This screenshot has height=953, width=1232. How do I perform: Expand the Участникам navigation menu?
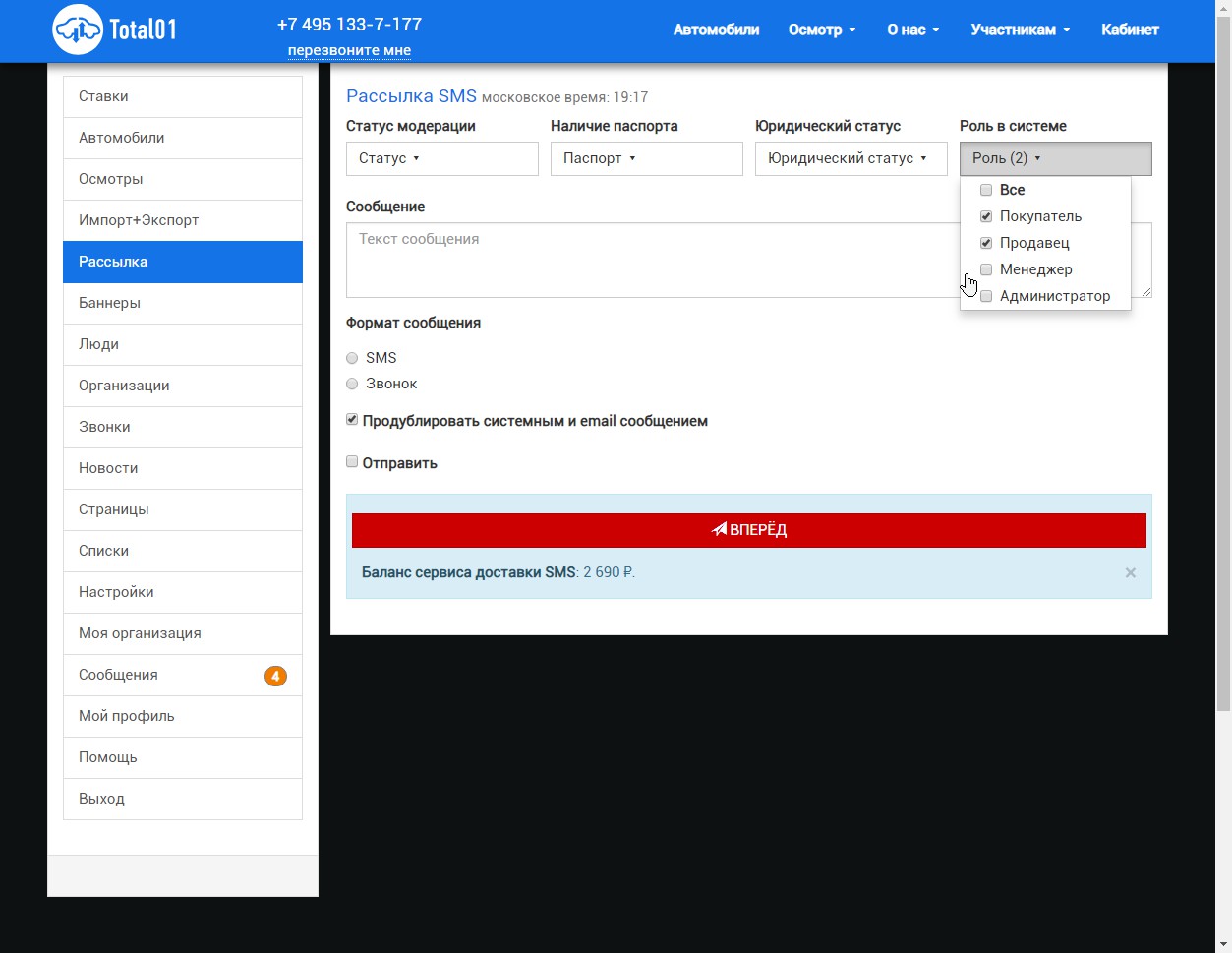[1021, 30]
